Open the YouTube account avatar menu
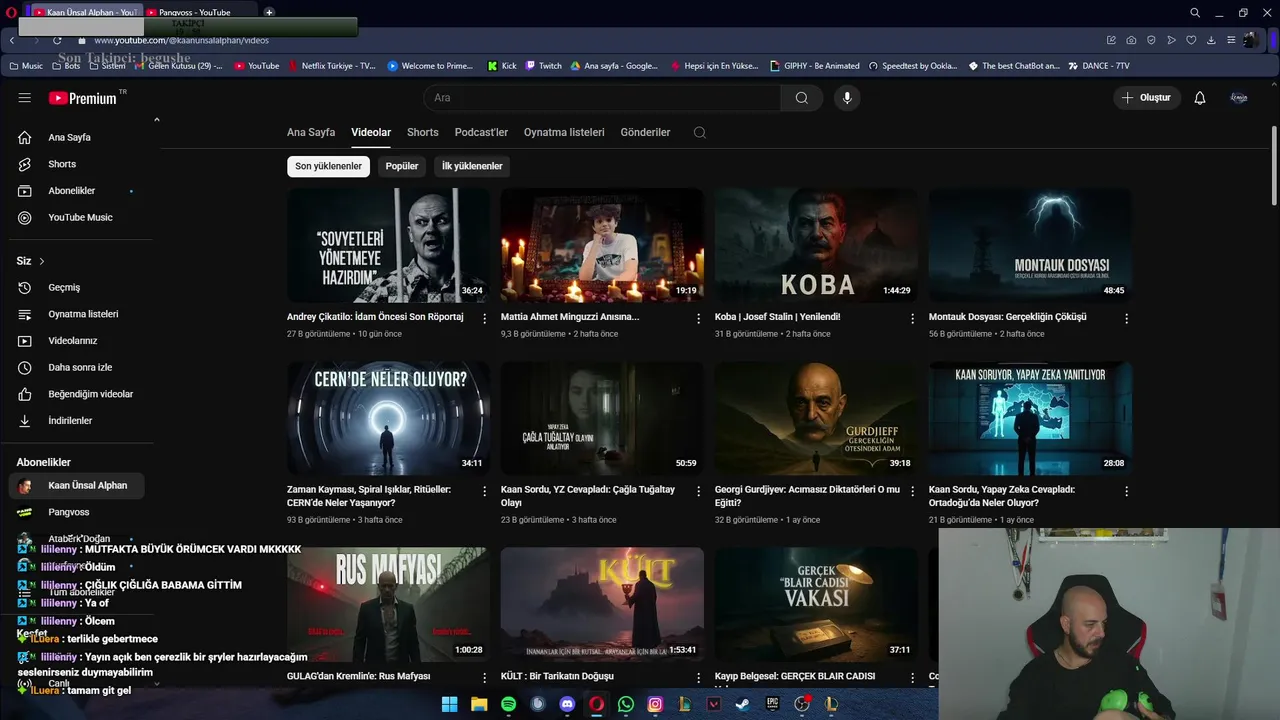 tap(1239, 98)
